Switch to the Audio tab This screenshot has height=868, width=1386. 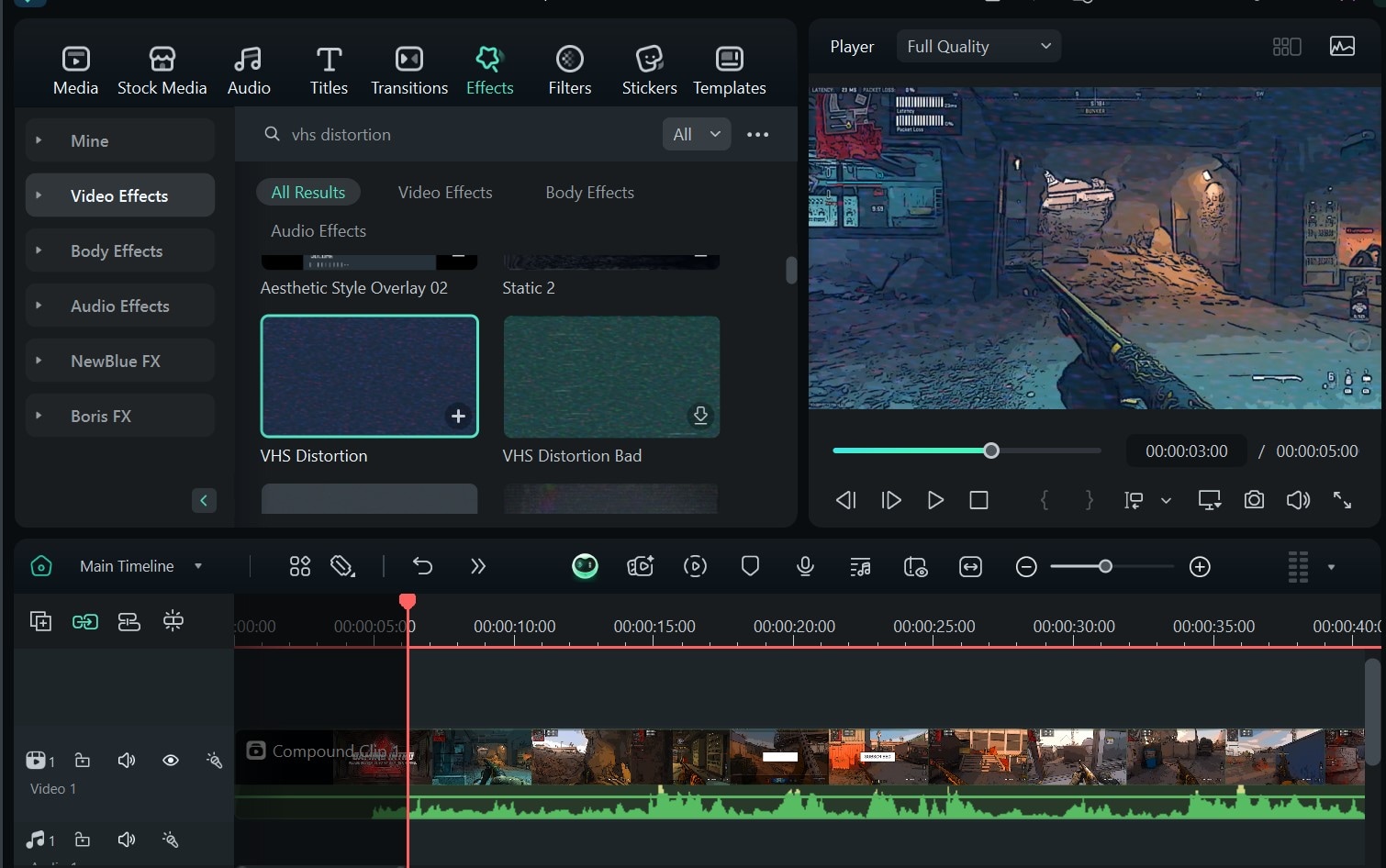(x=249, y=71)
